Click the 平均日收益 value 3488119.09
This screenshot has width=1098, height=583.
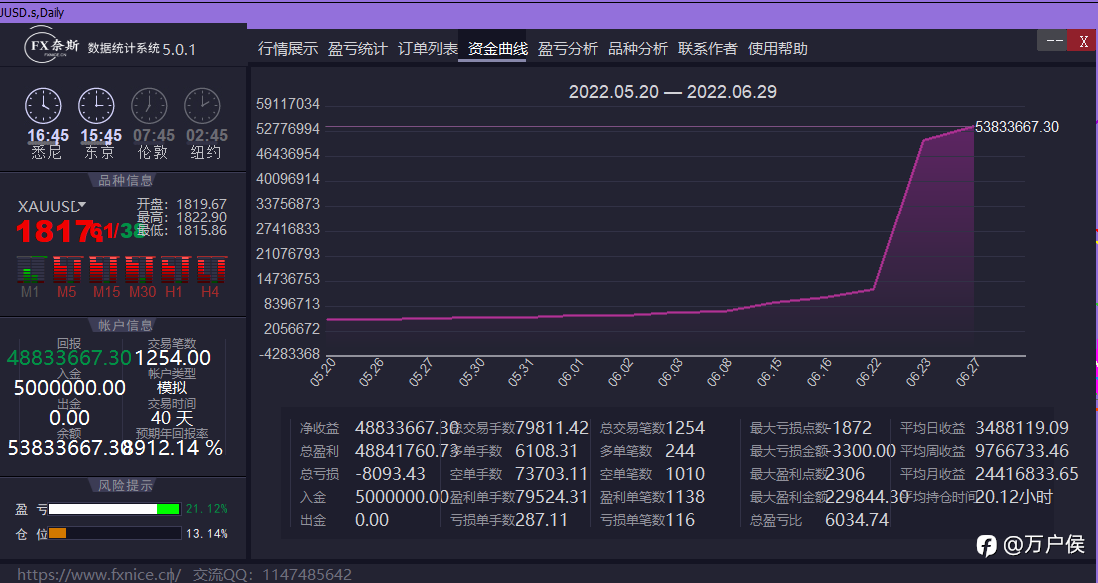click(1022, 428)
